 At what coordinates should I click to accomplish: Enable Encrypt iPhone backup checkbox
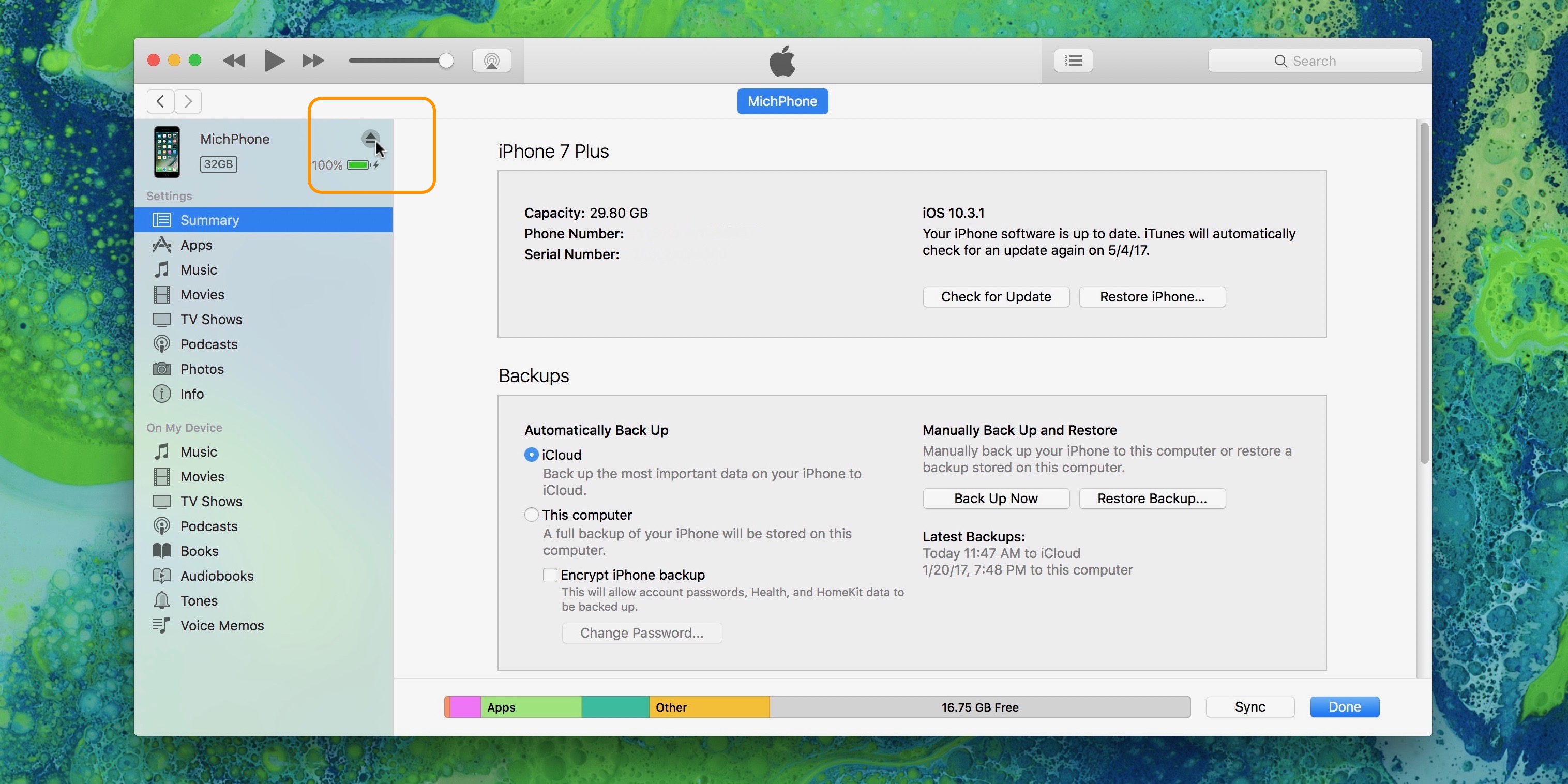pyautogui.click(x=549, y=575)
